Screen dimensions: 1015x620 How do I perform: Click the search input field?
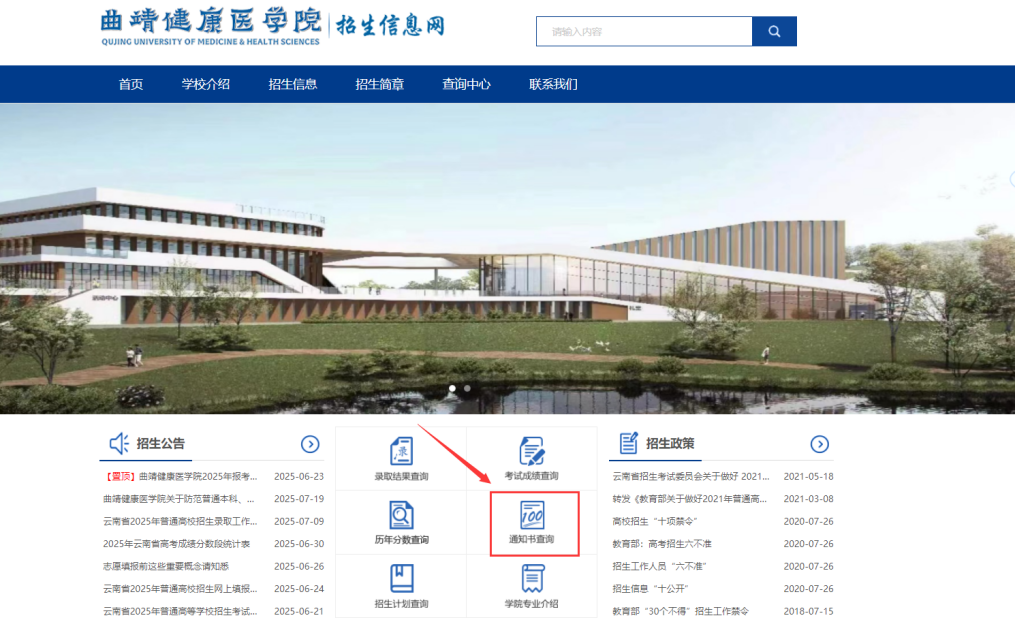(644, 31)
